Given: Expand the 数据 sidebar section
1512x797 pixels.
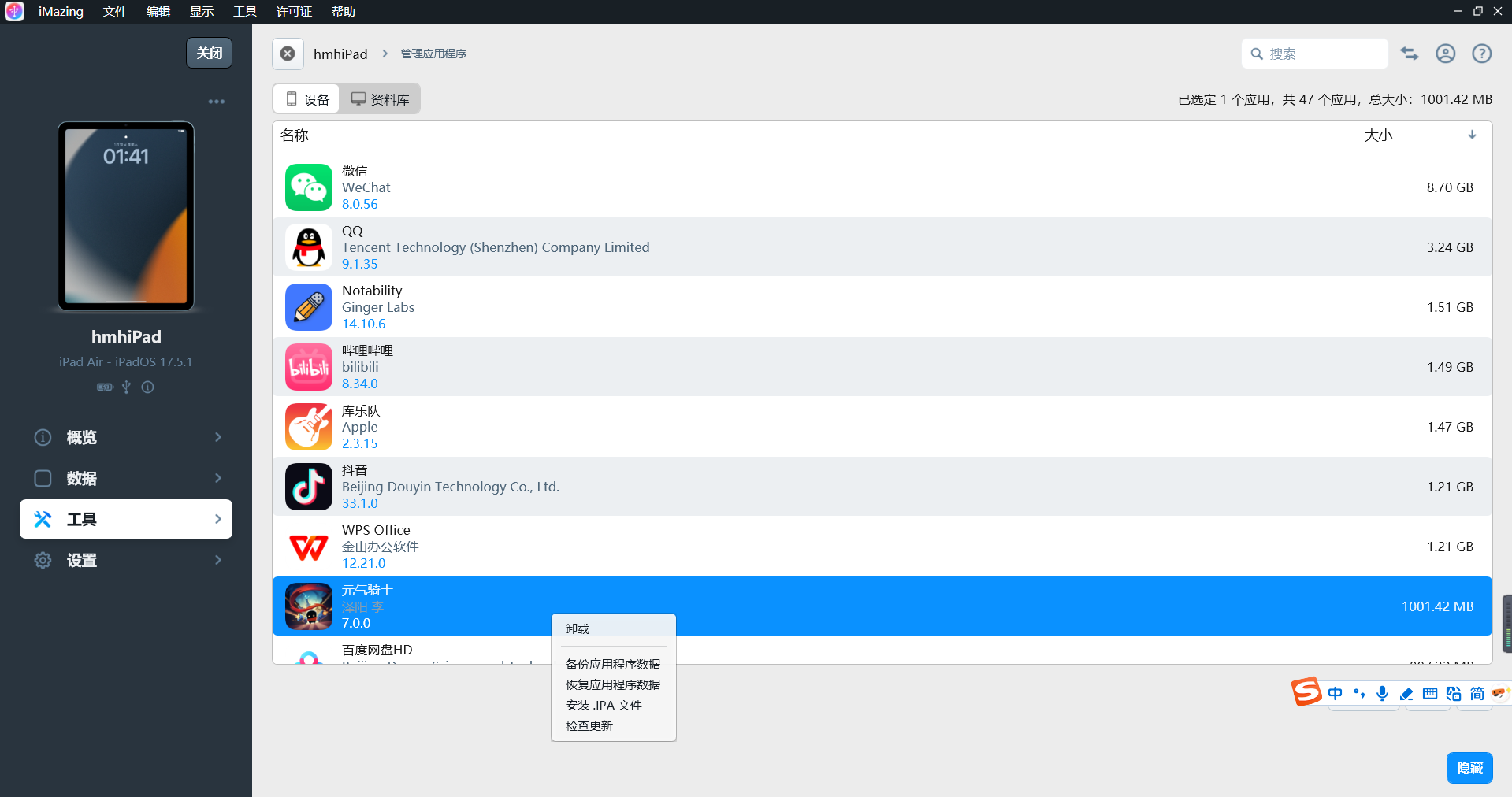Looking at the screenshot, I should [126, 478].
